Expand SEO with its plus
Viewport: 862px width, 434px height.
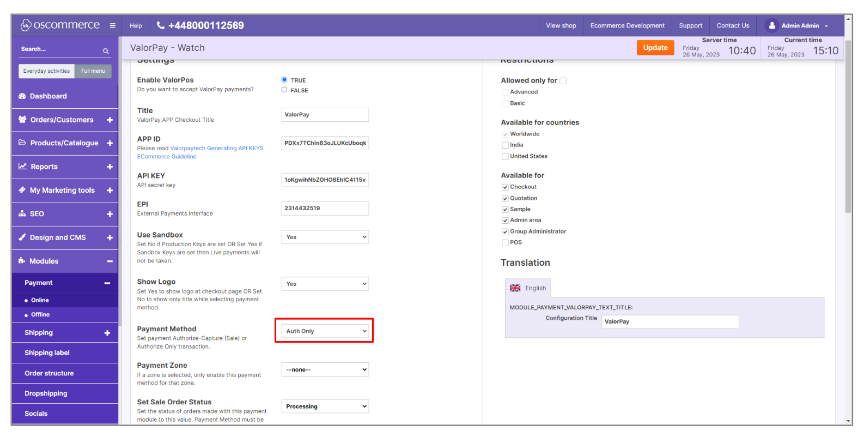coord(110,214)
